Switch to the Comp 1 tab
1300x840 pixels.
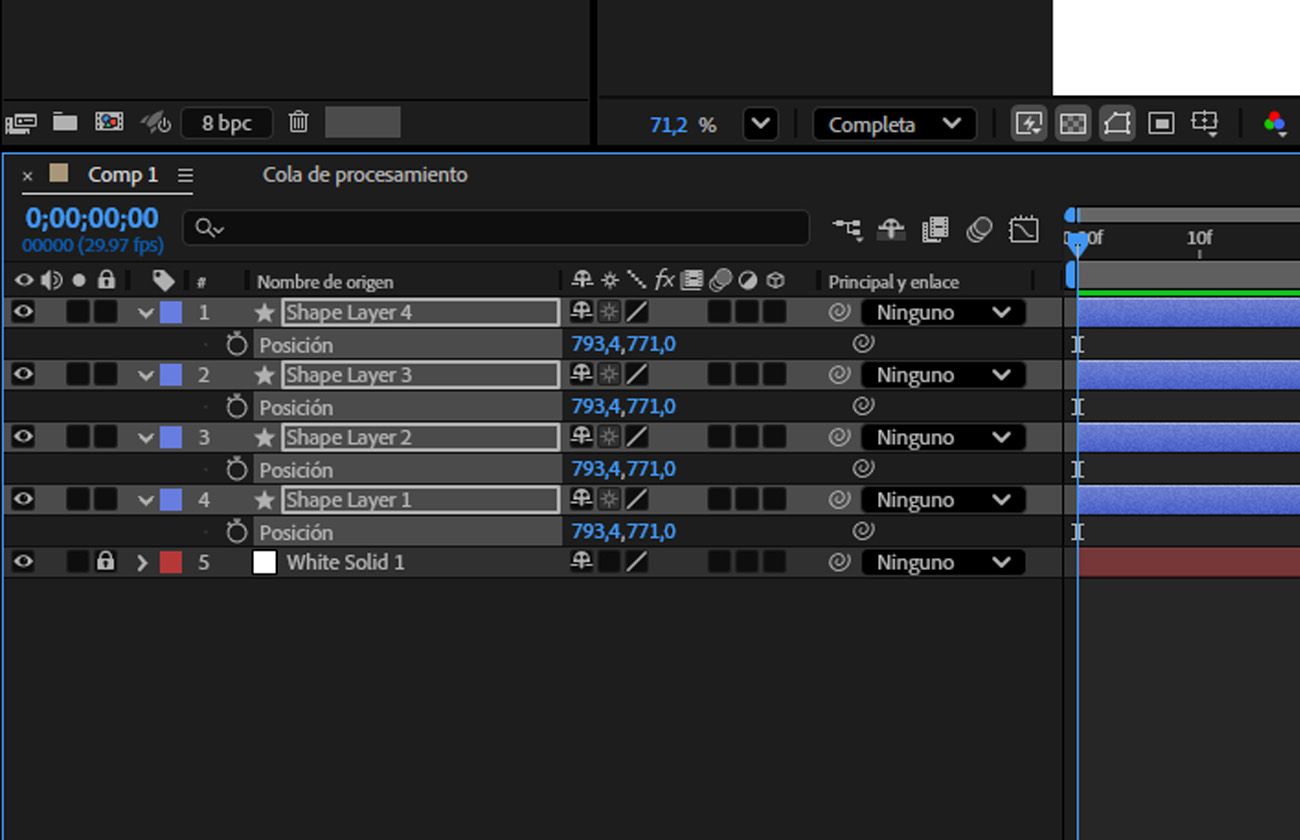pyautogui.click(x=123, y=175)
